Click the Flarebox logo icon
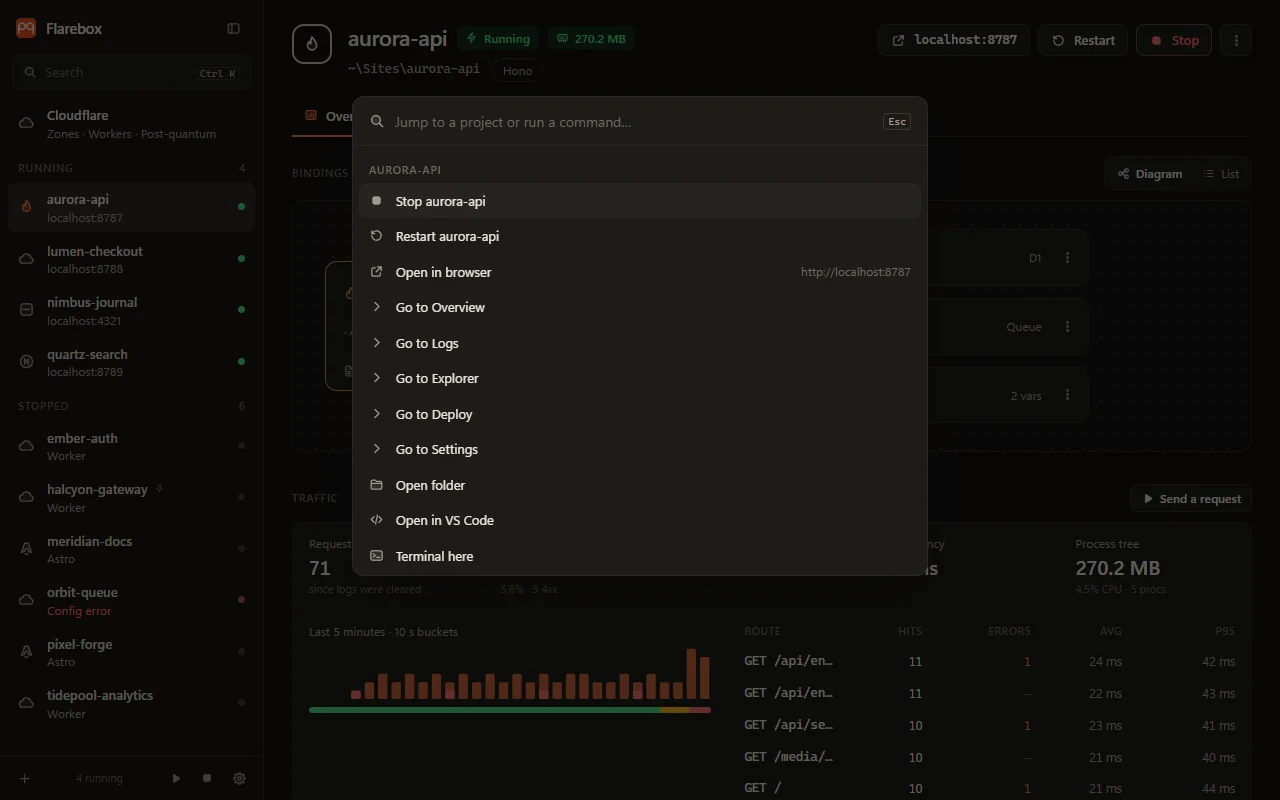Viewport: 1280px width, 800px height. pos(26,29)
